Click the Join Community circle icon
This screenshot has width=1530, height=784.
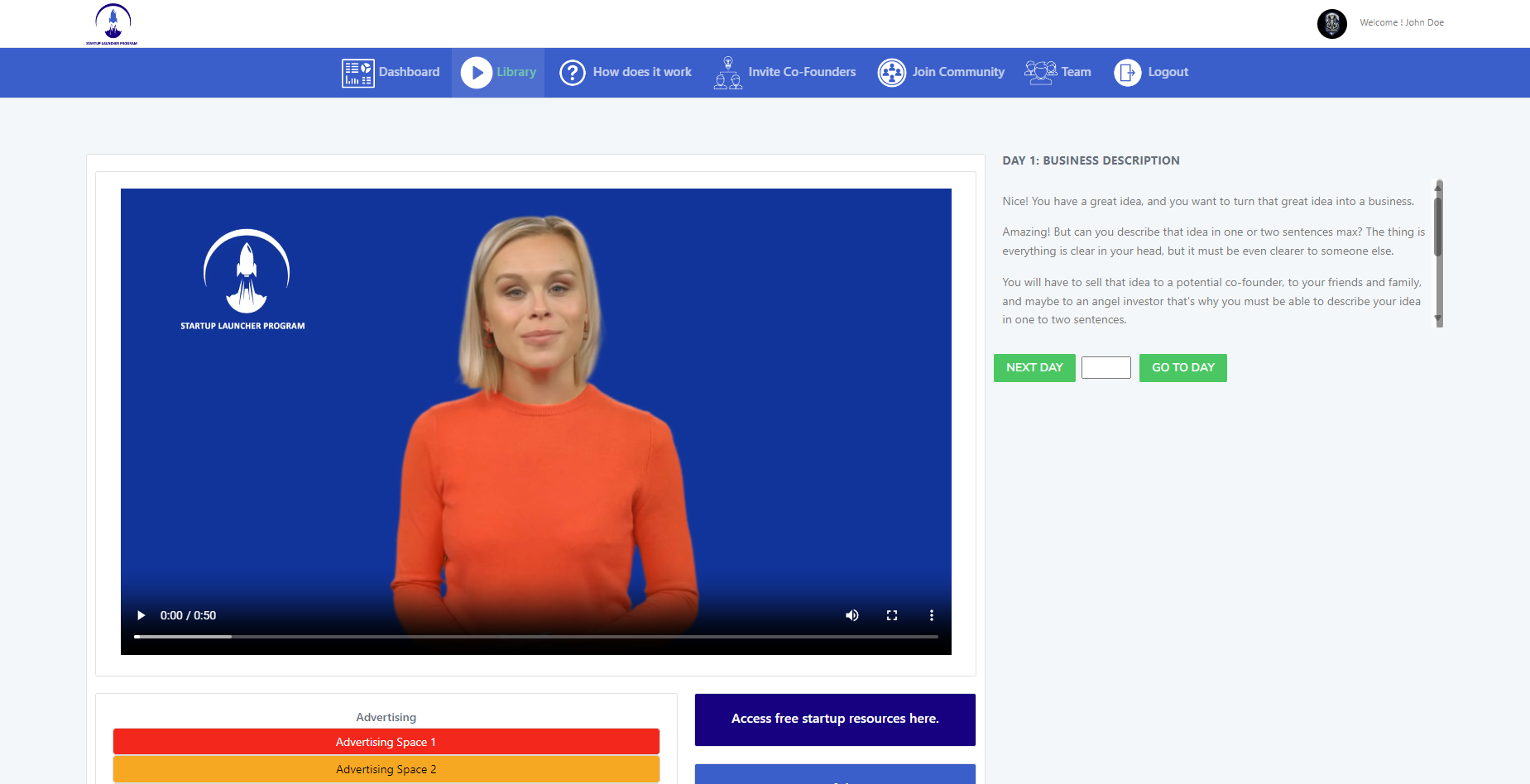pyautogui.click(x=891, y=73)
